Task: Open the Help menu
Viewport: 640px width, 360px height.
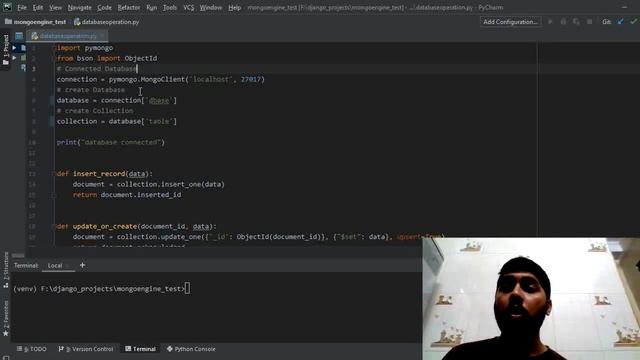Action: tap(234, 7)
